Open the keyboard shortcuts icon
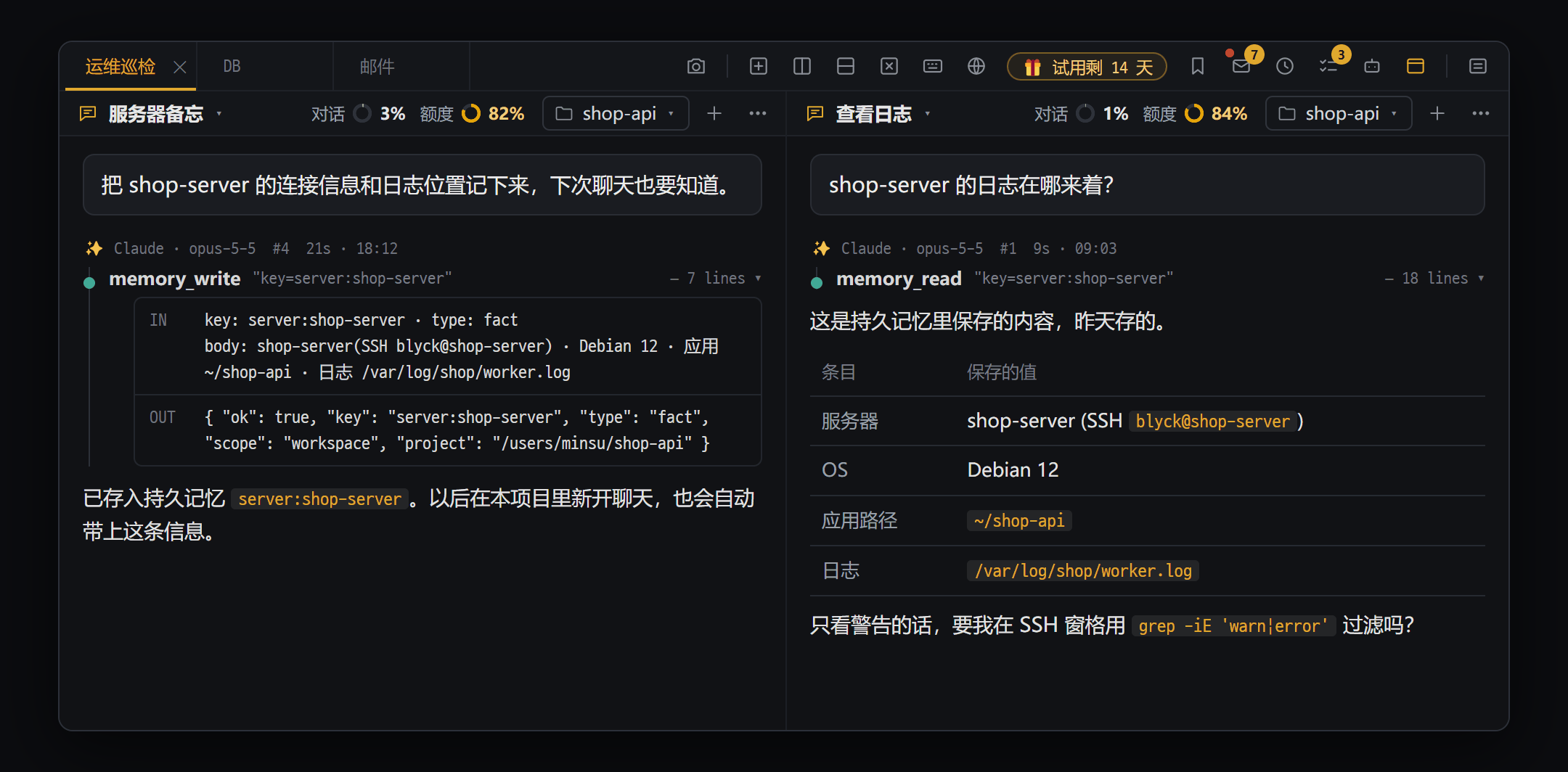 click(x=932, y=67)
